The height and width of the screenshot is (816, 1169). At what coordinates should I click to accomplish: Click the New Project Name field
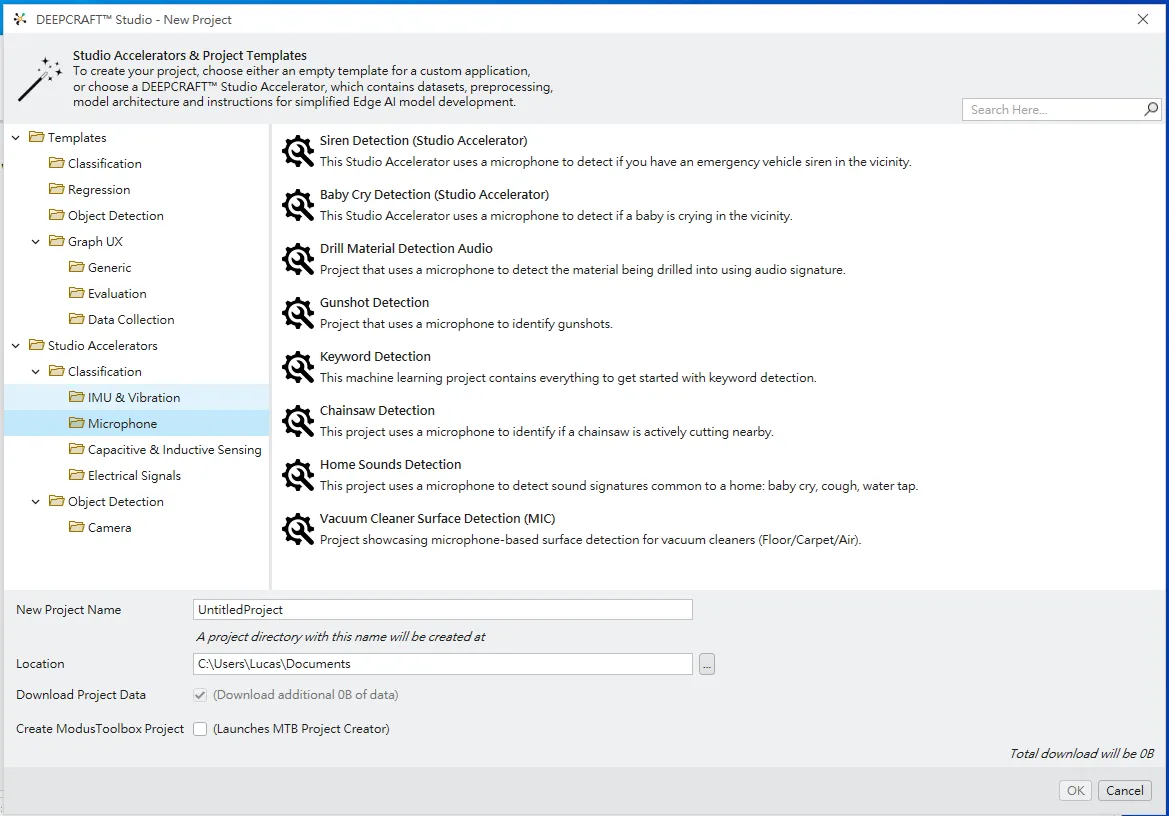442,610
